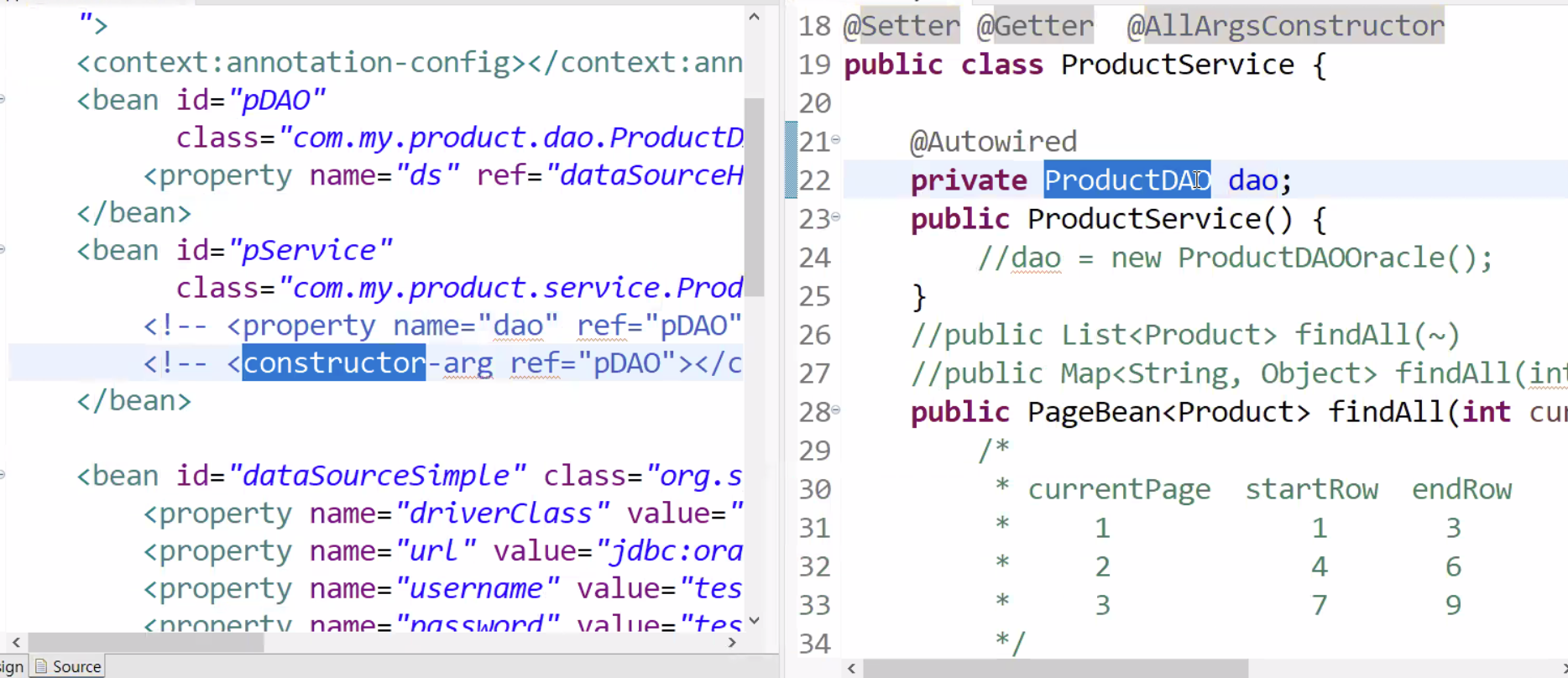Collapse the findAll method fold at line 28
The width and height of the screenshot is (1568, 678).
[836, 410]
